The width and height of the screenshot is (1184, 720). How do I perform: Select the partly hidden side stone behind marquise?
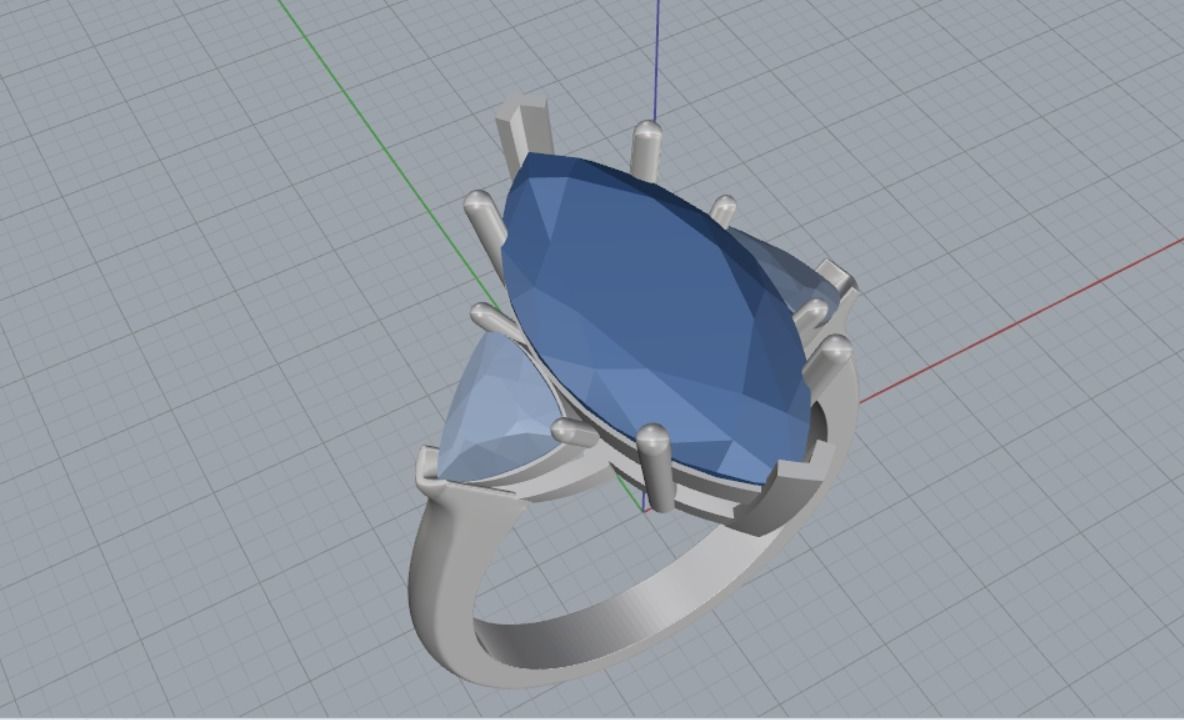pos(786,269)
